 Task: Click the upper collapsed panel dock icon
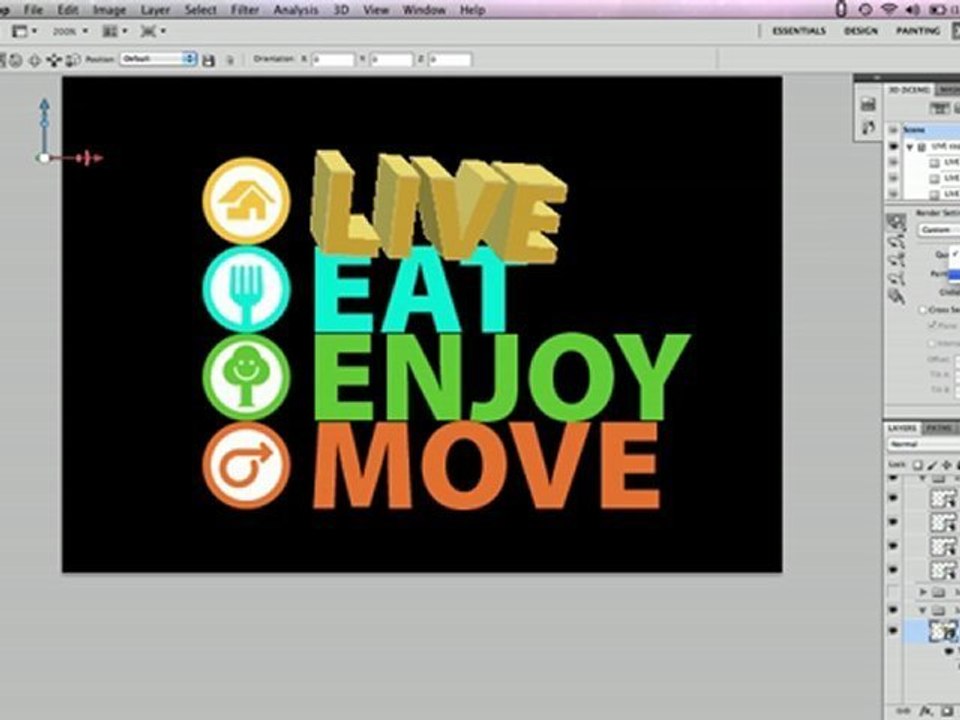[x=868, y=105]
